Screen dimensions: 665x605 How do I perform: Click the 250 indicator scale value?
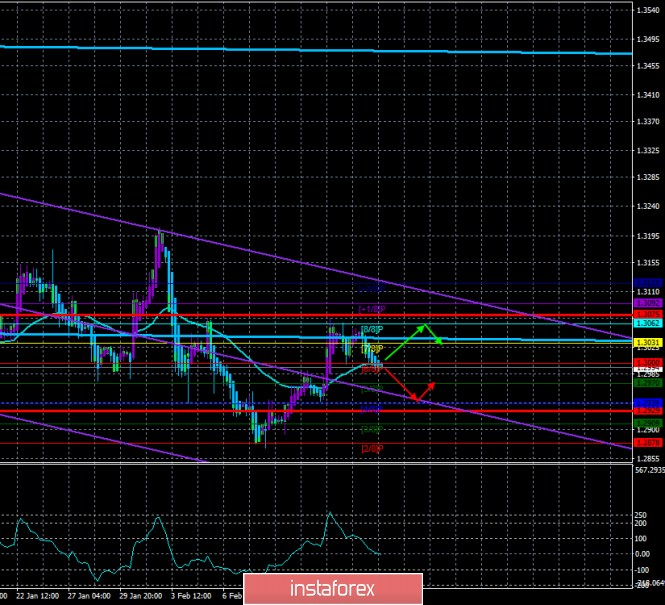(640, 515)
